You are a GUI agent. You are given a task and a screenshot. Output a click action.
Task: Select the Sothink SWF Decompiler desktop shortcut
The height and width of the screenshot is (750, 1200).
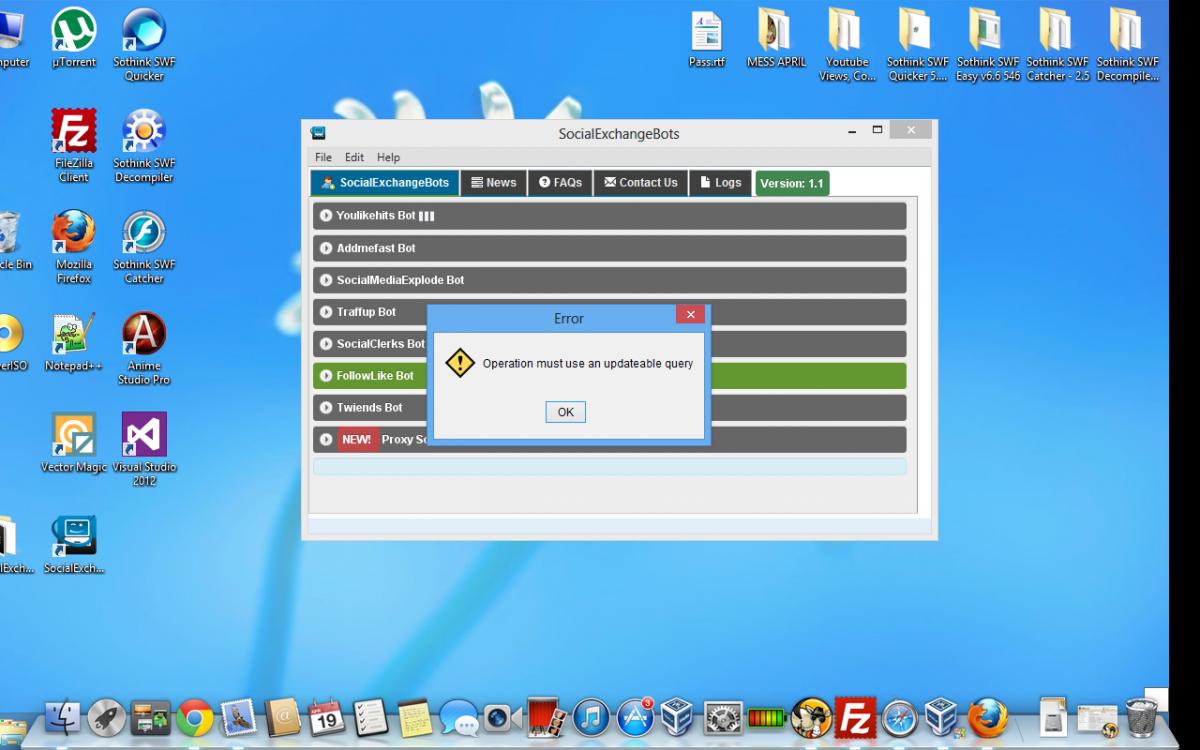pyautogui.click(x=144, y=146)
